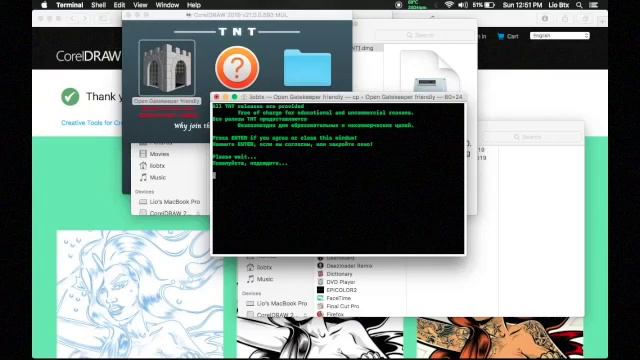Open the Apple menu
The height and width of the screenshot is (360, 640).
[x=44, y=5]
